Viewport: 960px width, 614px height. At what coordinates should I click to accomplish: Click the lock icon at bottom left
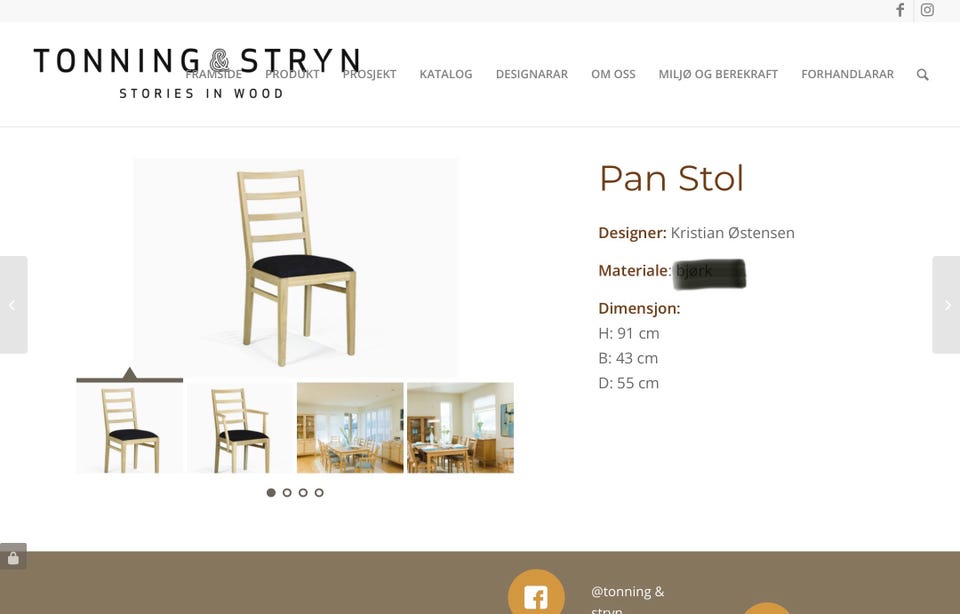pyautogui.click(x=13, y=557)
